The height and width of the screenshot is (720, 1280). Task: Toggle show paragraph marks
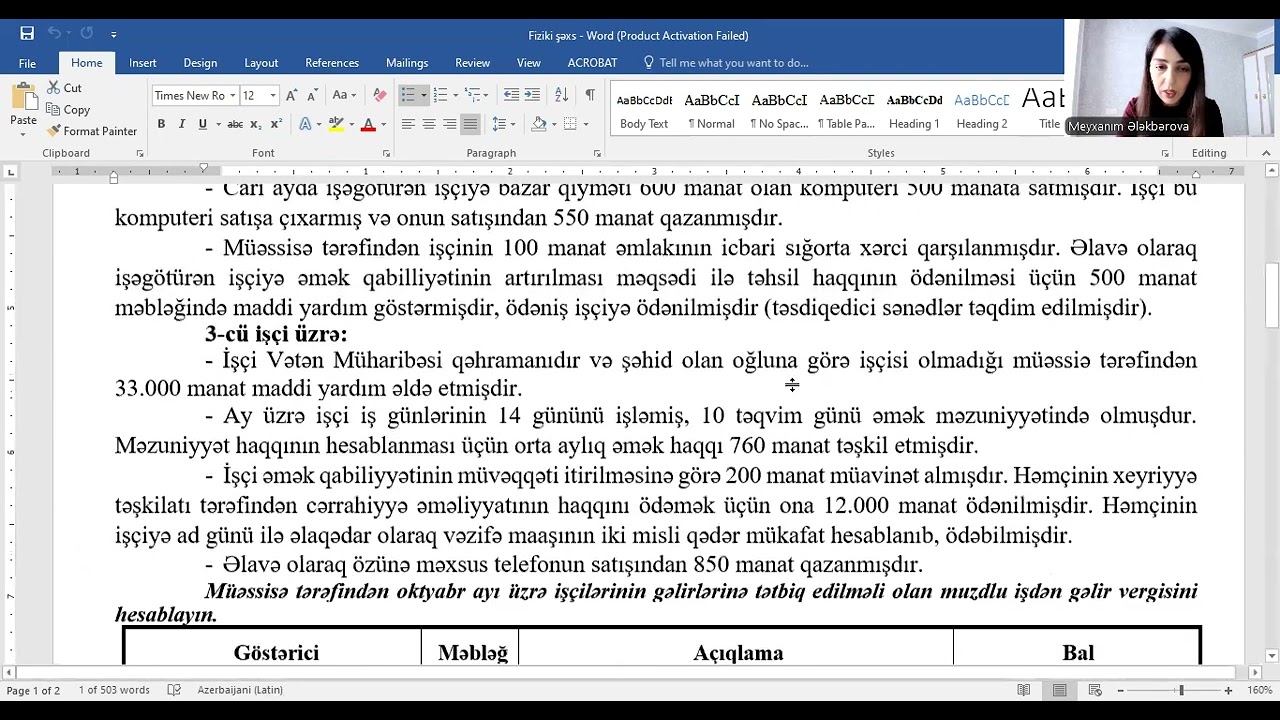point(590,95)
